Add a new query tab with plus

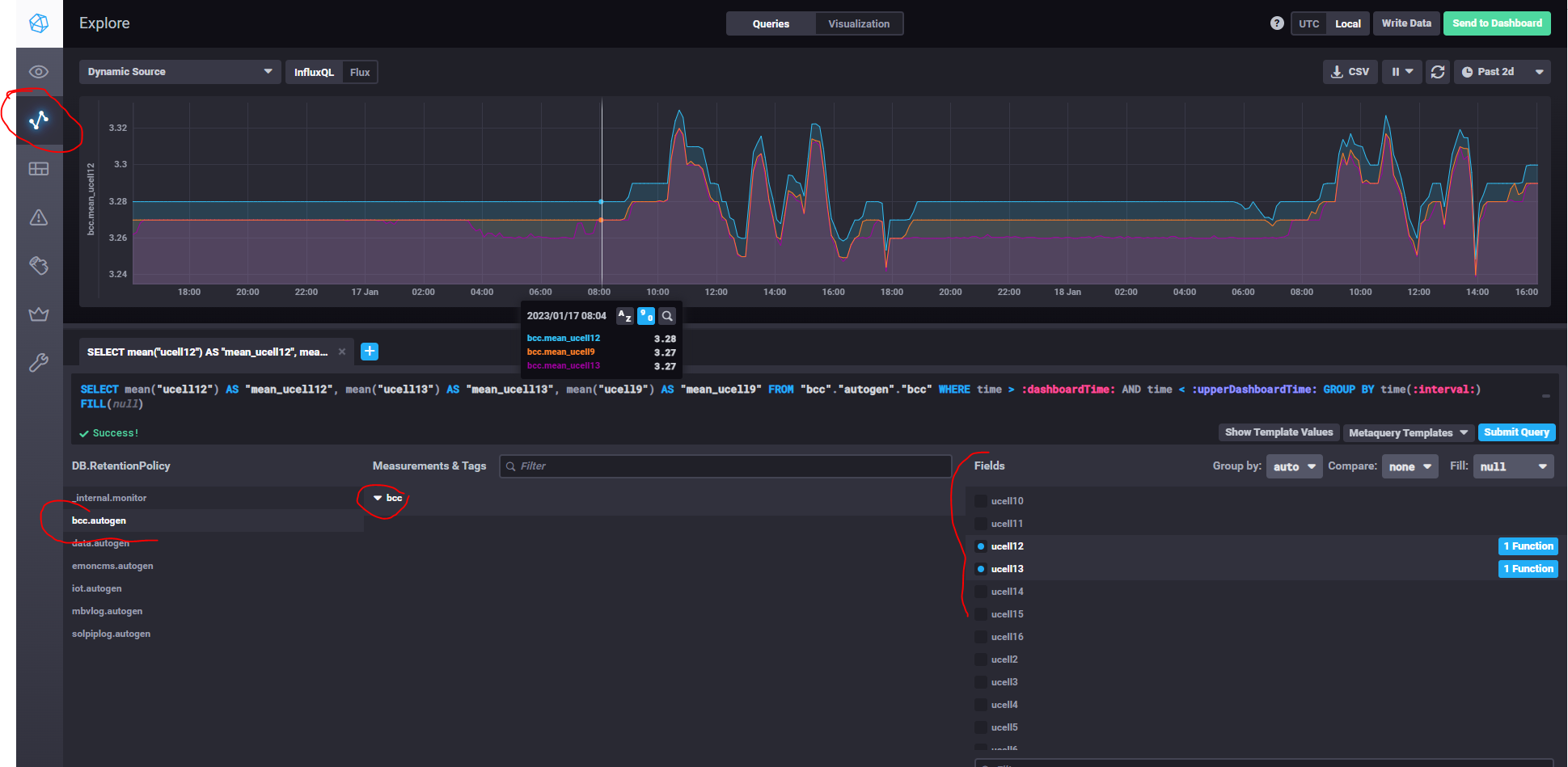pyautogui.click(x=370, y=352)
